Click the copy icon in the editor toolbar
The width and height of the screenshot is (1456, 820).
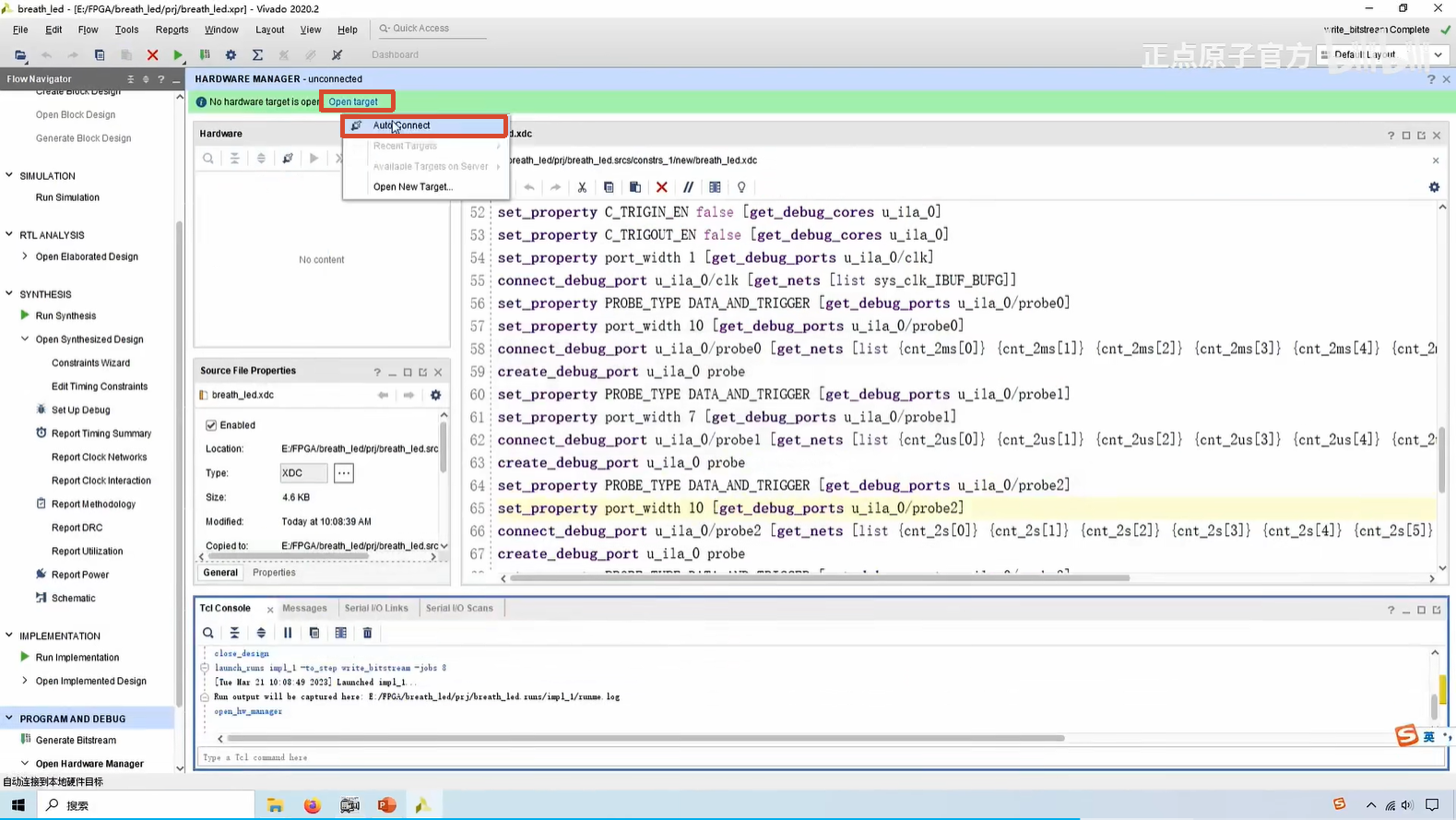point(609,187)
